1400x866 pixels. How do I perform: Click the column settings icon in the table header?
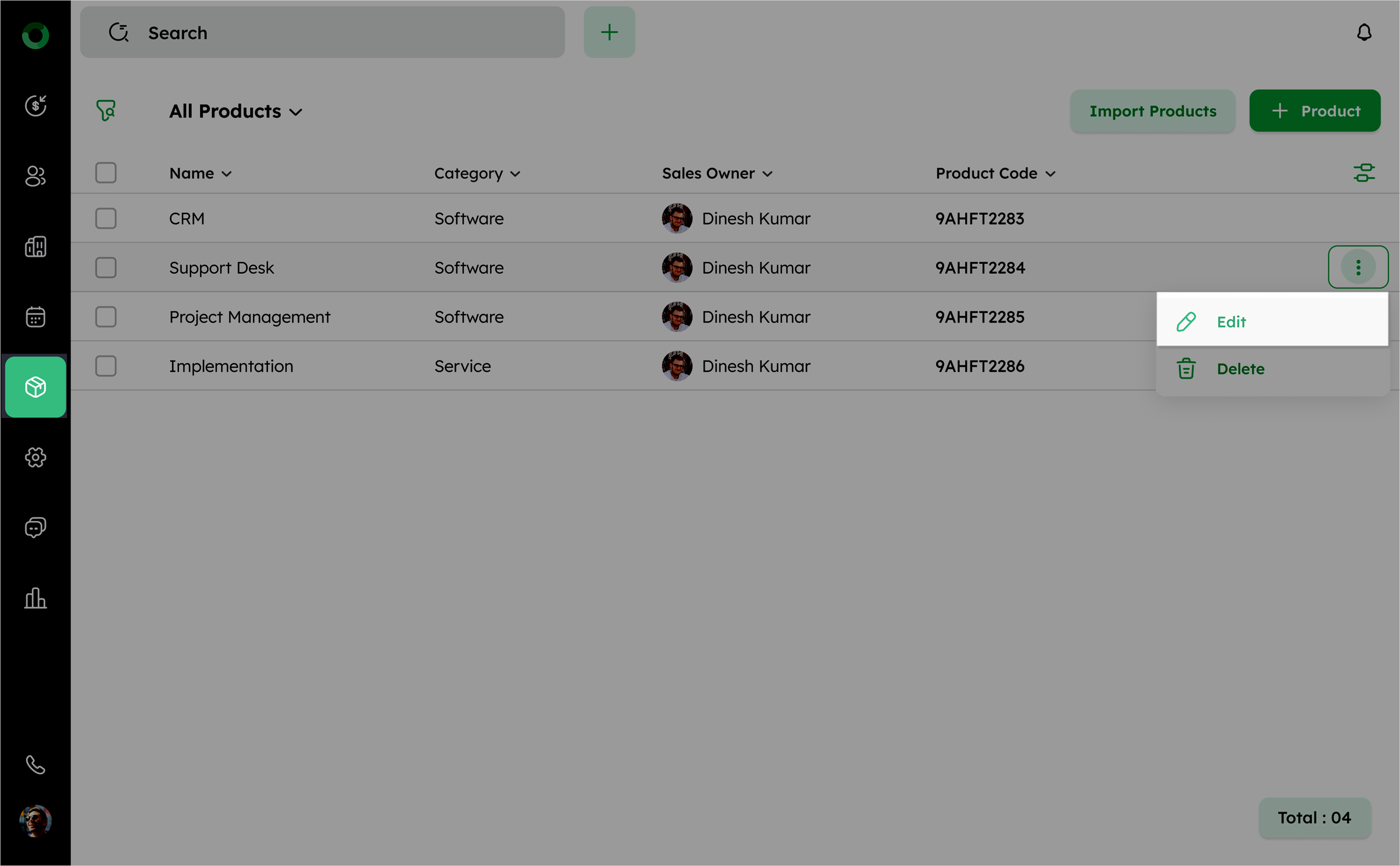[1363, 173]
